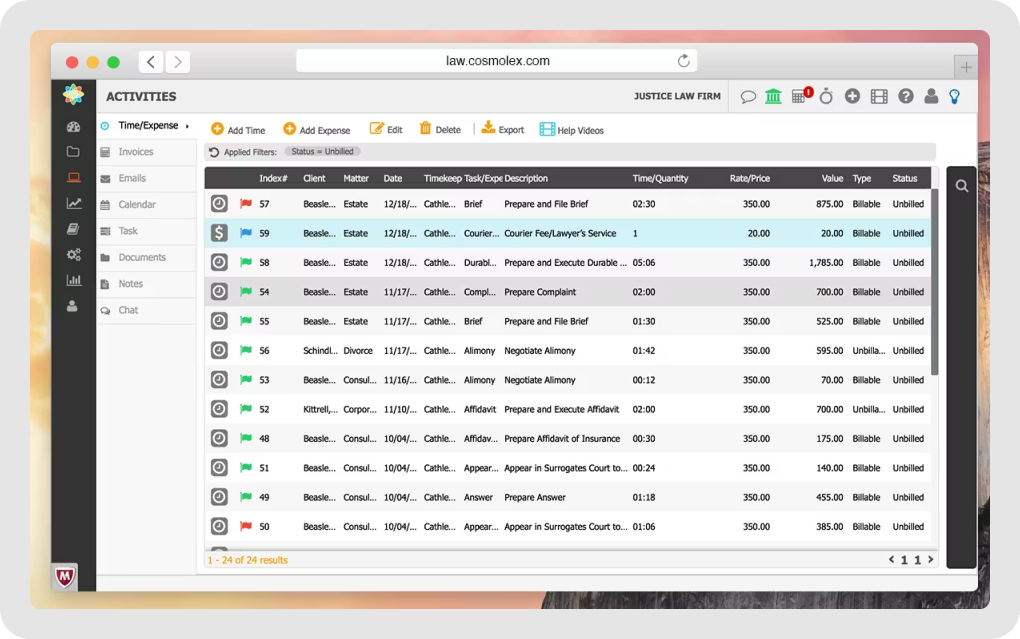Select the 1,785.00 value cell

826,263
